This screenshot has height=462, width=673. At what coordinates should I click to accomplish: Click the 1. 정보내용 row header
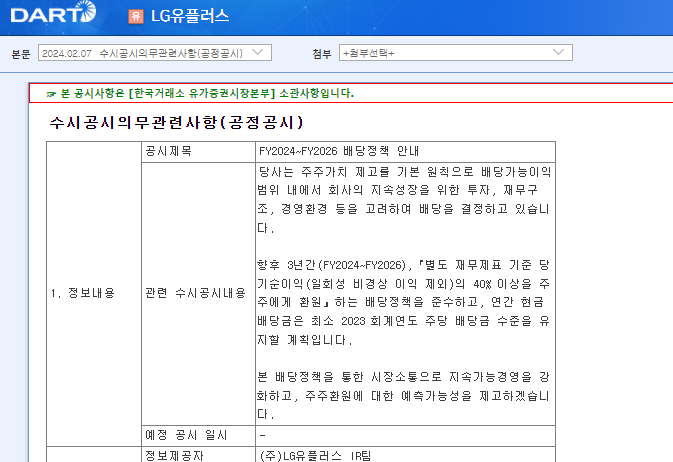pos(94,294)
